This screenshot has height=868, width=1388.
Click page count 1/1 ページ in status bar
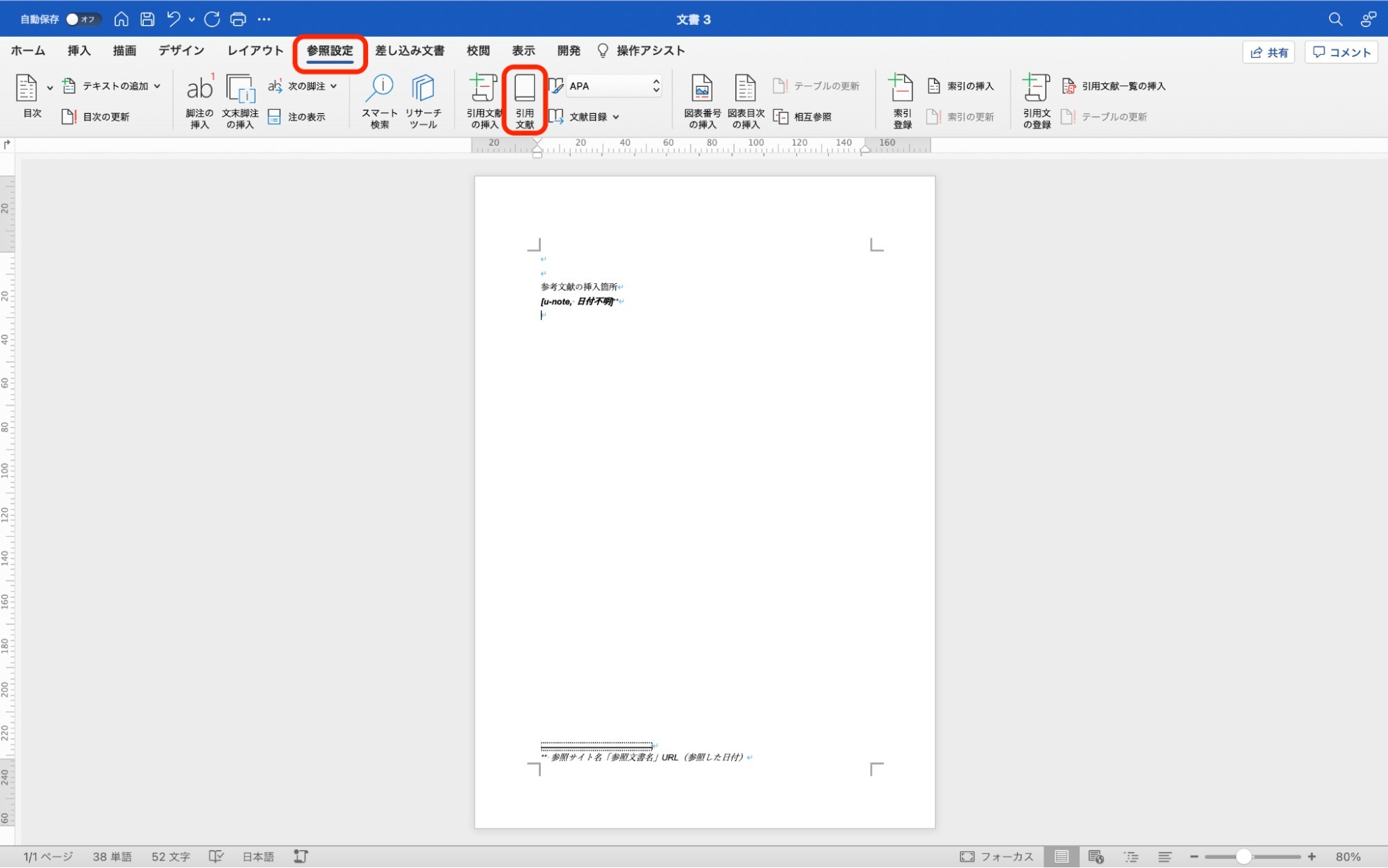48,857
